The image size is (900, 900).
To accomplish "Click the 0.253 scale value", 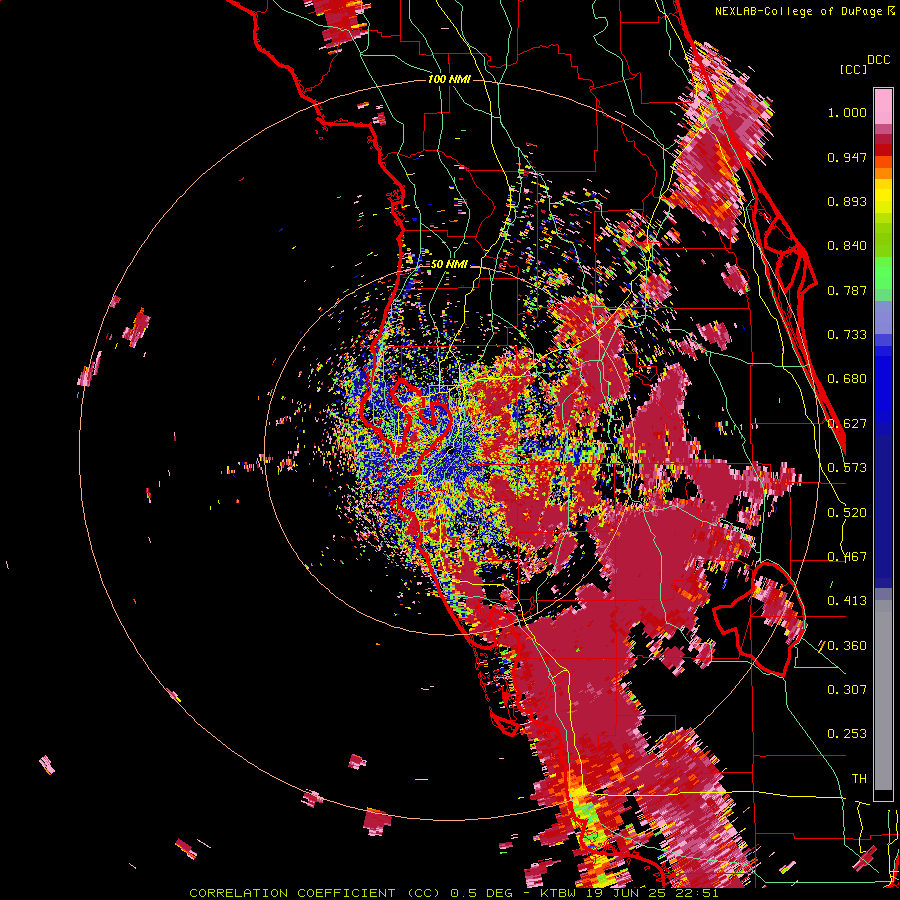I will click(847, 734).
